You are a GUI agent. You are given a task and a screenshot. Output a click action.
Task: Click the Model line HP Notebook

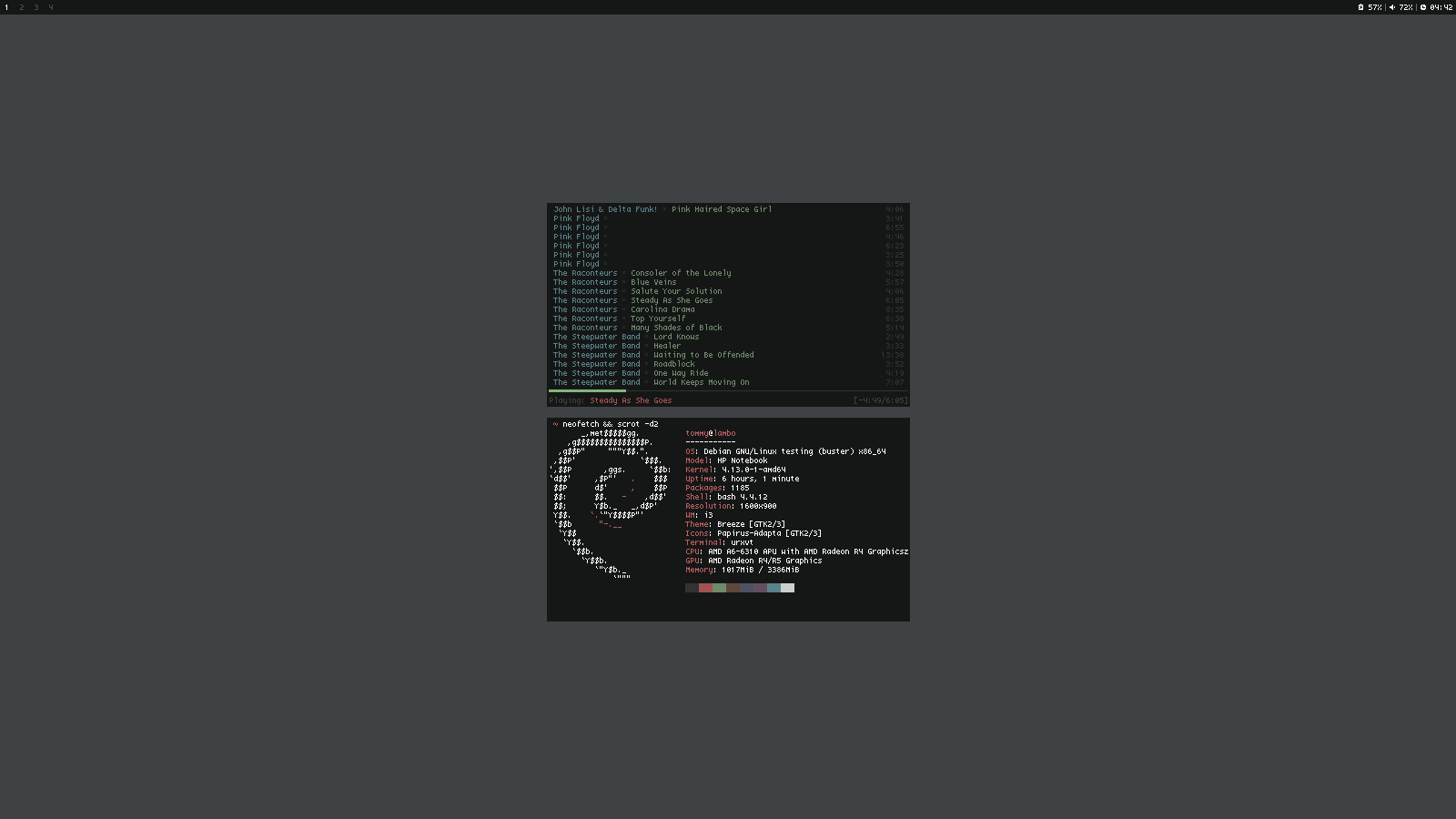(726, 460)
